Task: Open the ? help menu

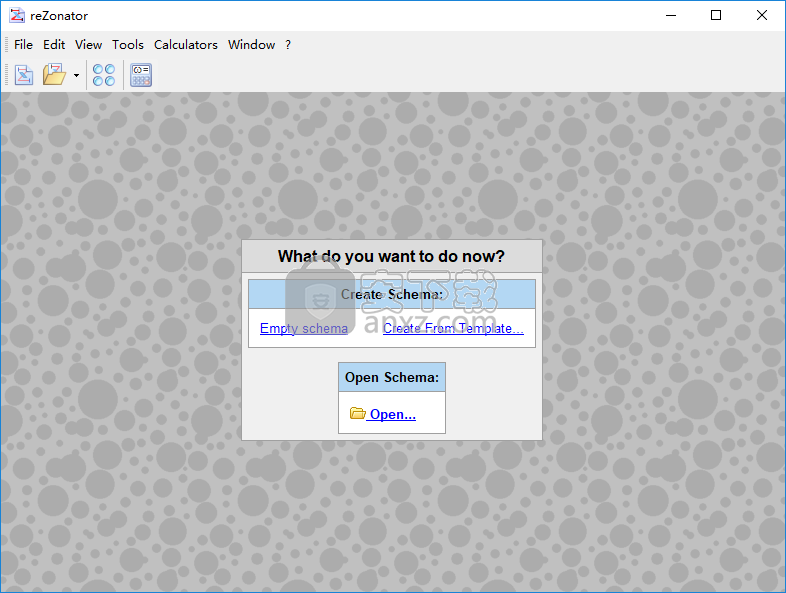Action: tap(288, 45)
